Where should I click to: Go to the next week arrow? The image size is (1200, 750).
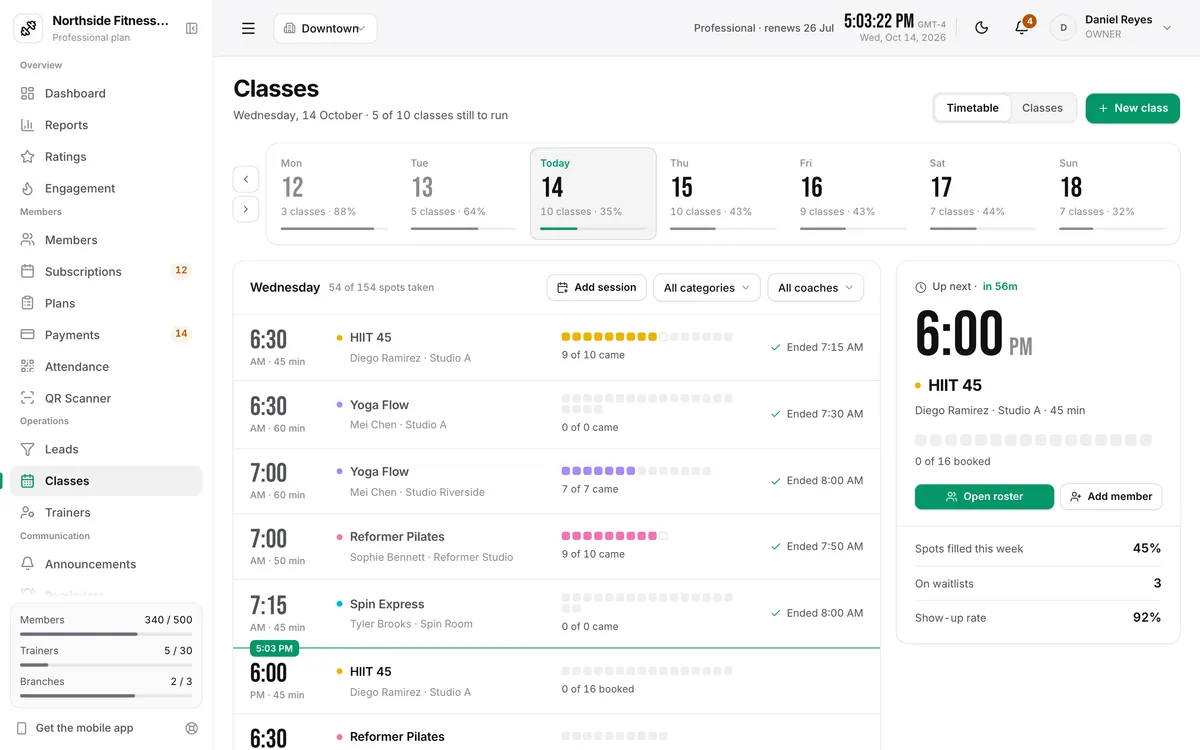246,209
